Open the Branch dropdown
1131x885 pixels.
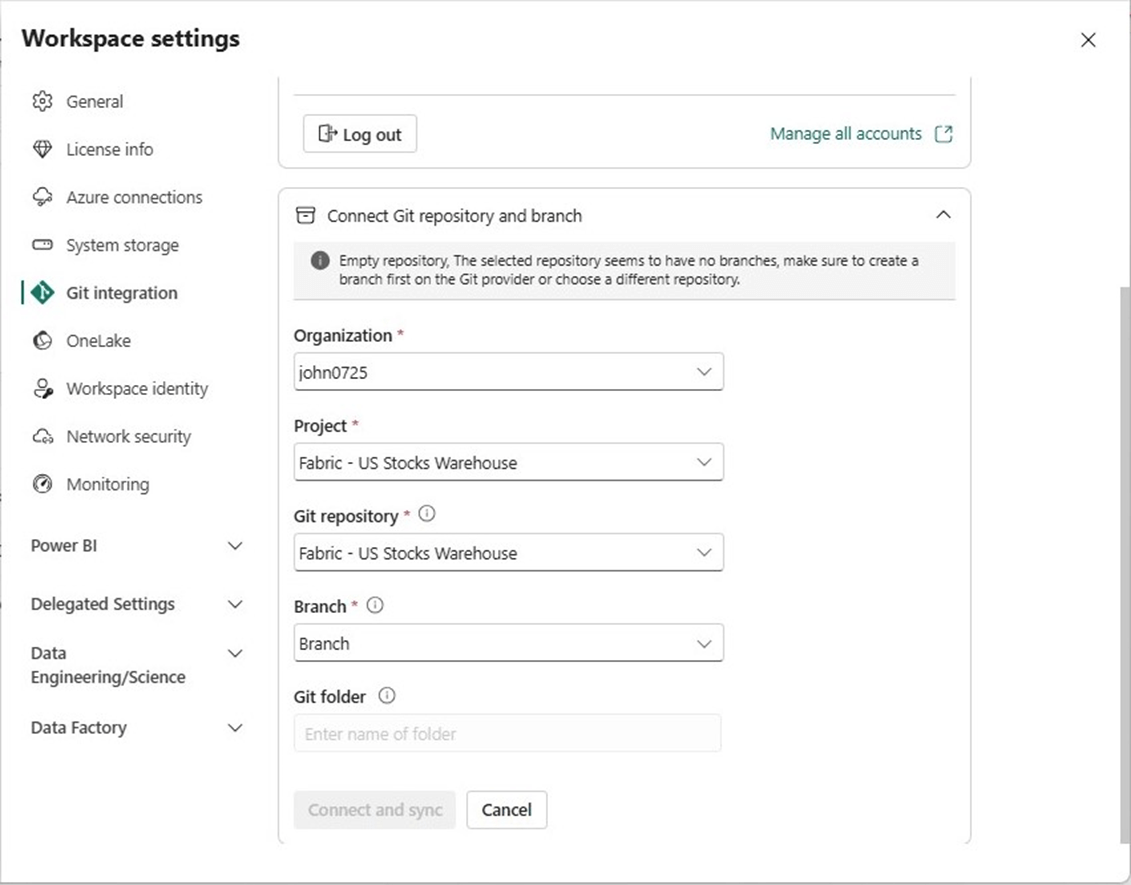tap(508, 643)
